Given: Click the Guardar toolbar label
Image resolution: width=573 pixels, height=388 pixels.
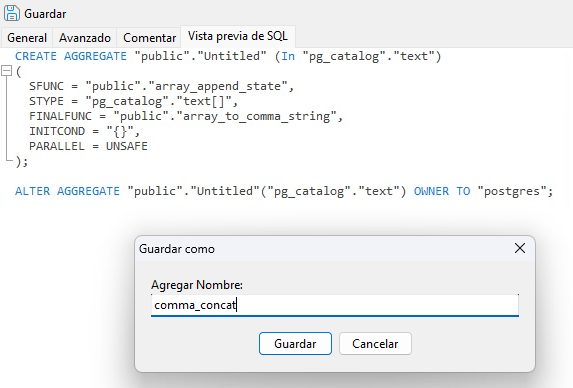Looking at the screenshot, I should point(45,14).
